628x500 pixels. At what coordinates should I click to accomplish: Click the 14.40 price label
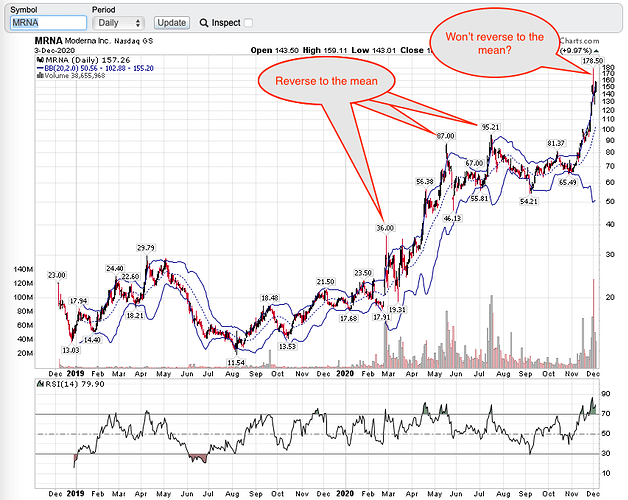tap(92, 340)
